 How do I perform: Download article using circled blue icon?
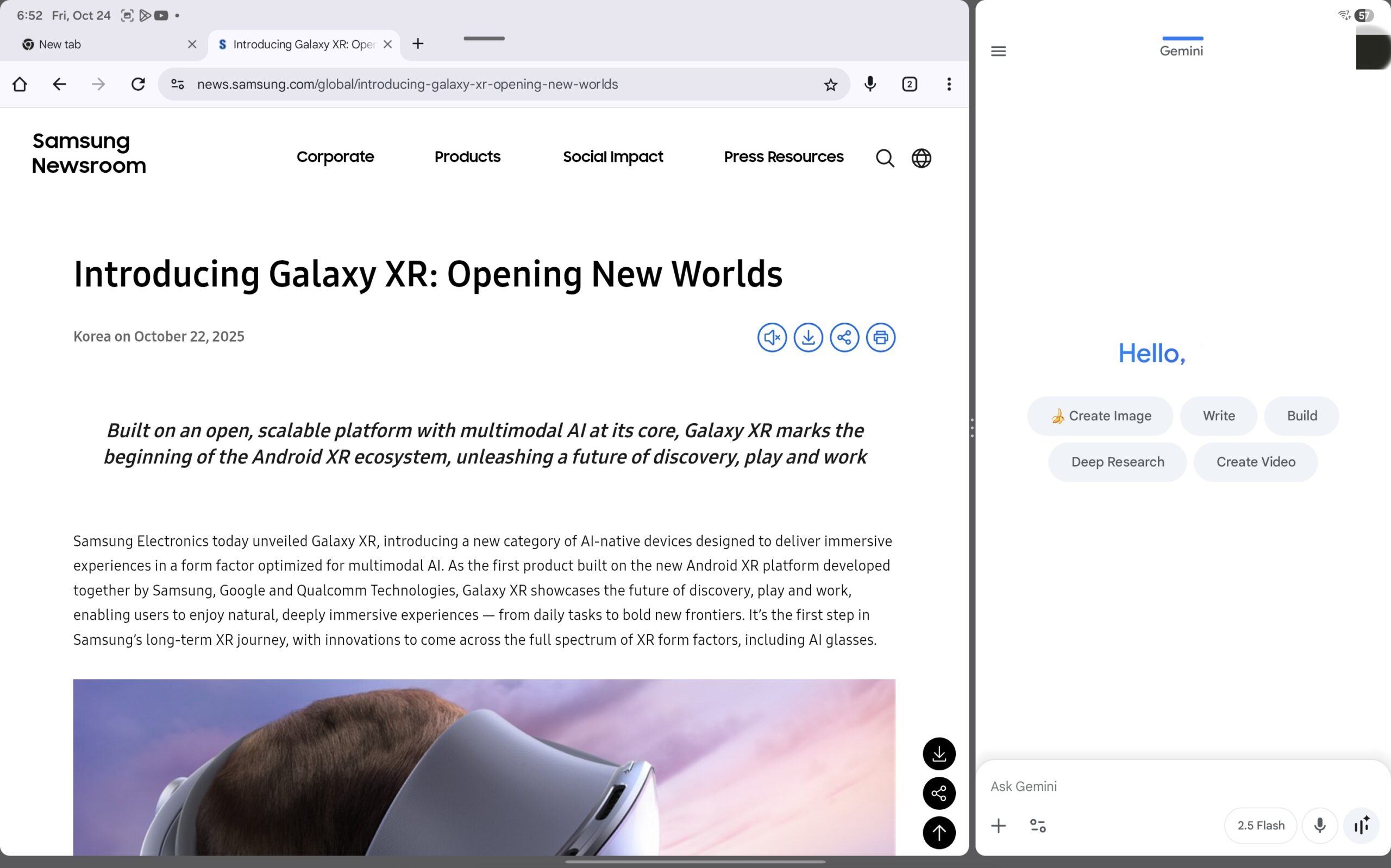[x=808, y=337]
